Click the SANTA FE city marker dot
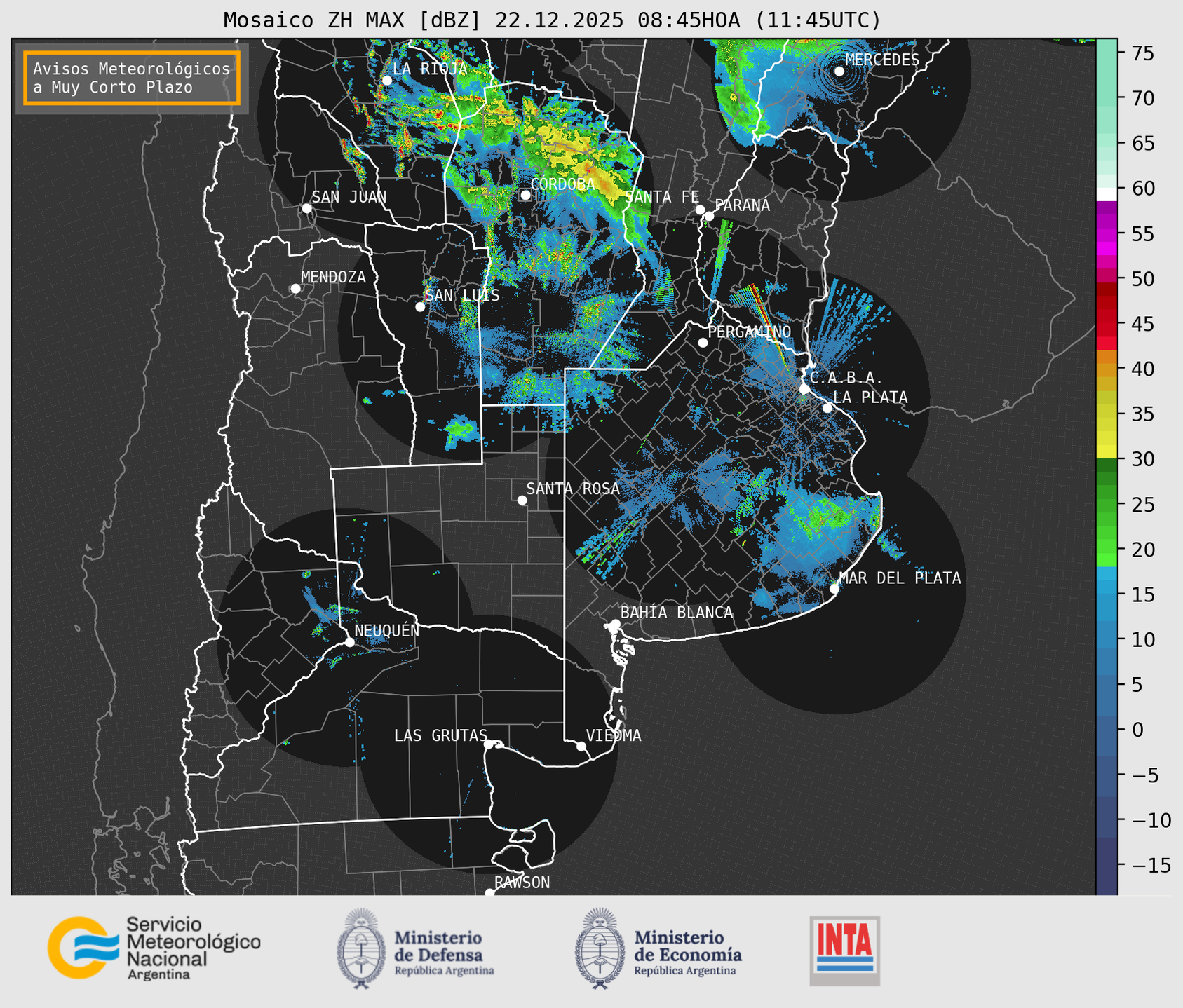 (x=700, y=210)
